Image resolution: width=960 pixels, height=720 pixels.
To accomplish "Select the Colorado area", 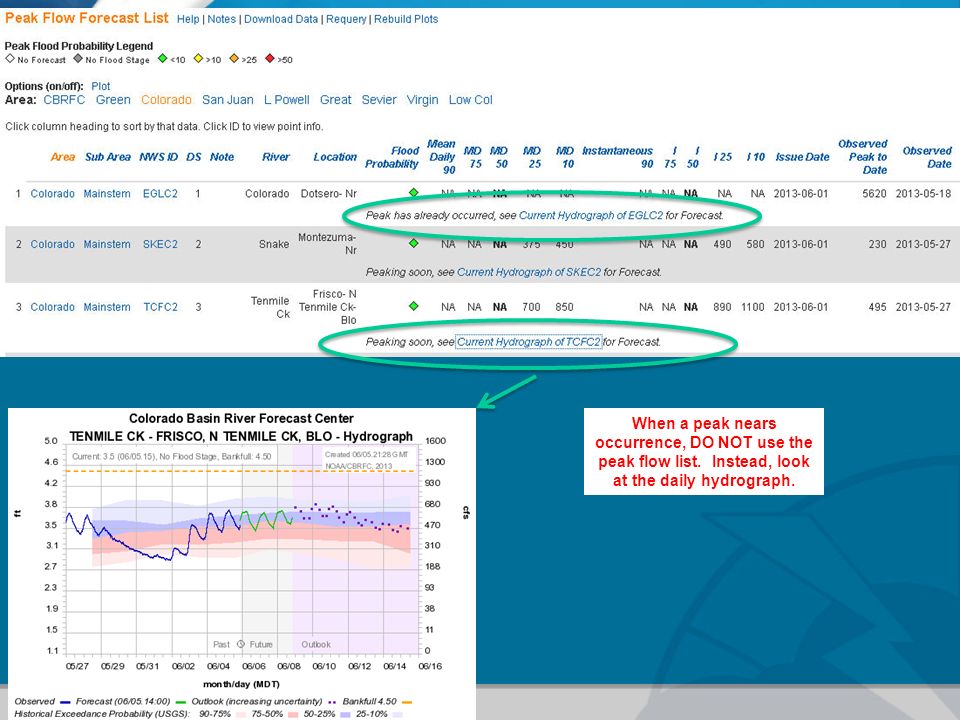I will pos(167,100).
